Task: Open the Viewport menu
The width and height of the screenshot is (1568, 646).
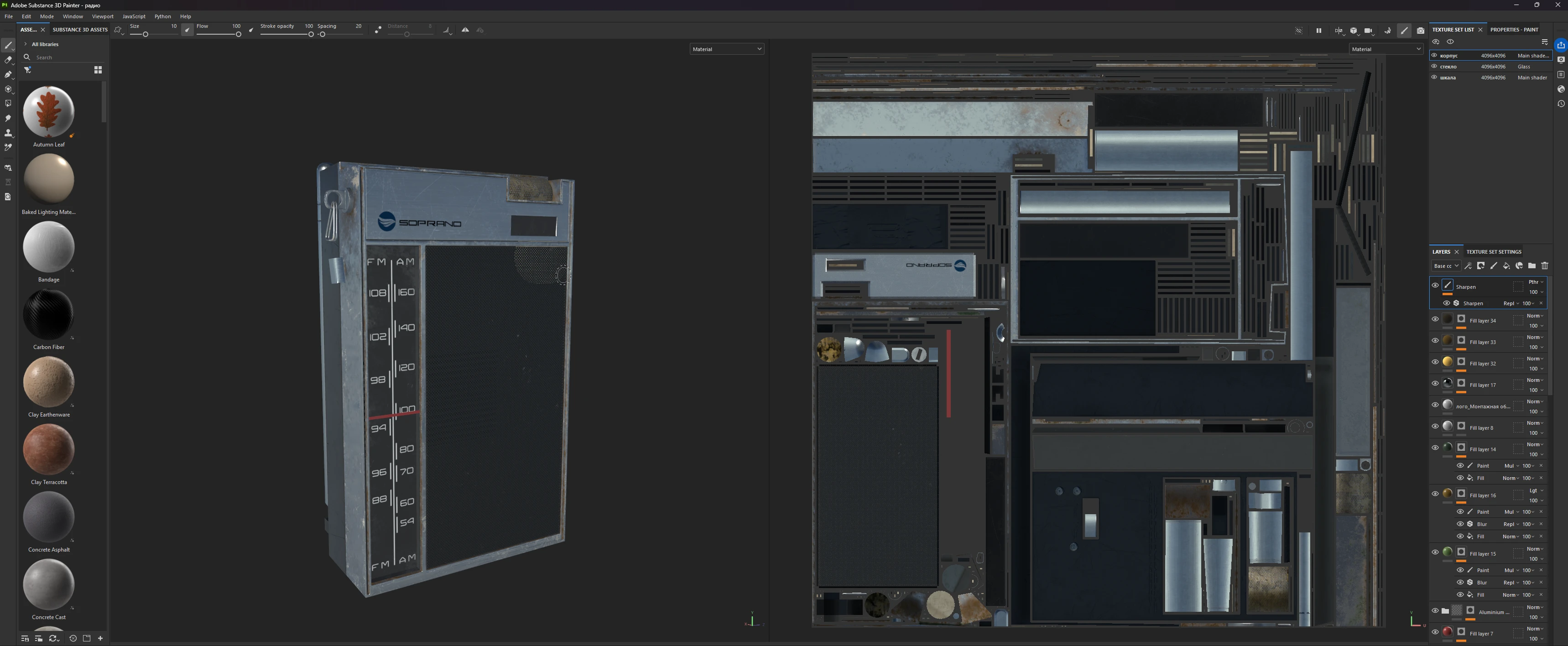Action: point(102,16)
